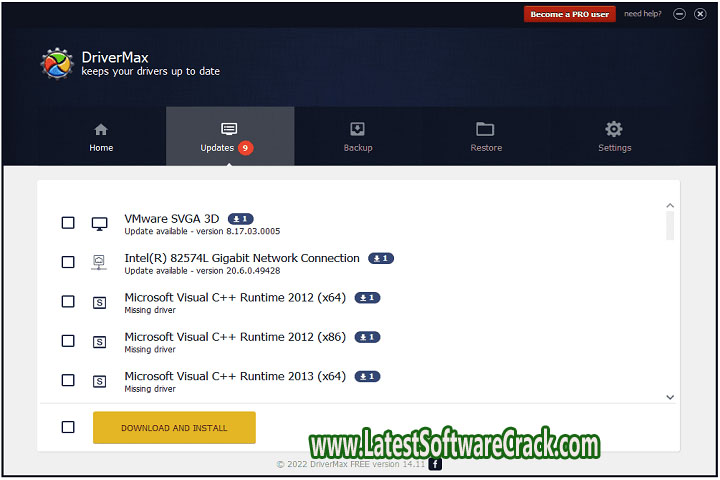Select checkbox for Visual C++ Runtime 2013 (x64)
The width and height of the screenshot is (720, 480).
(68, 380)
